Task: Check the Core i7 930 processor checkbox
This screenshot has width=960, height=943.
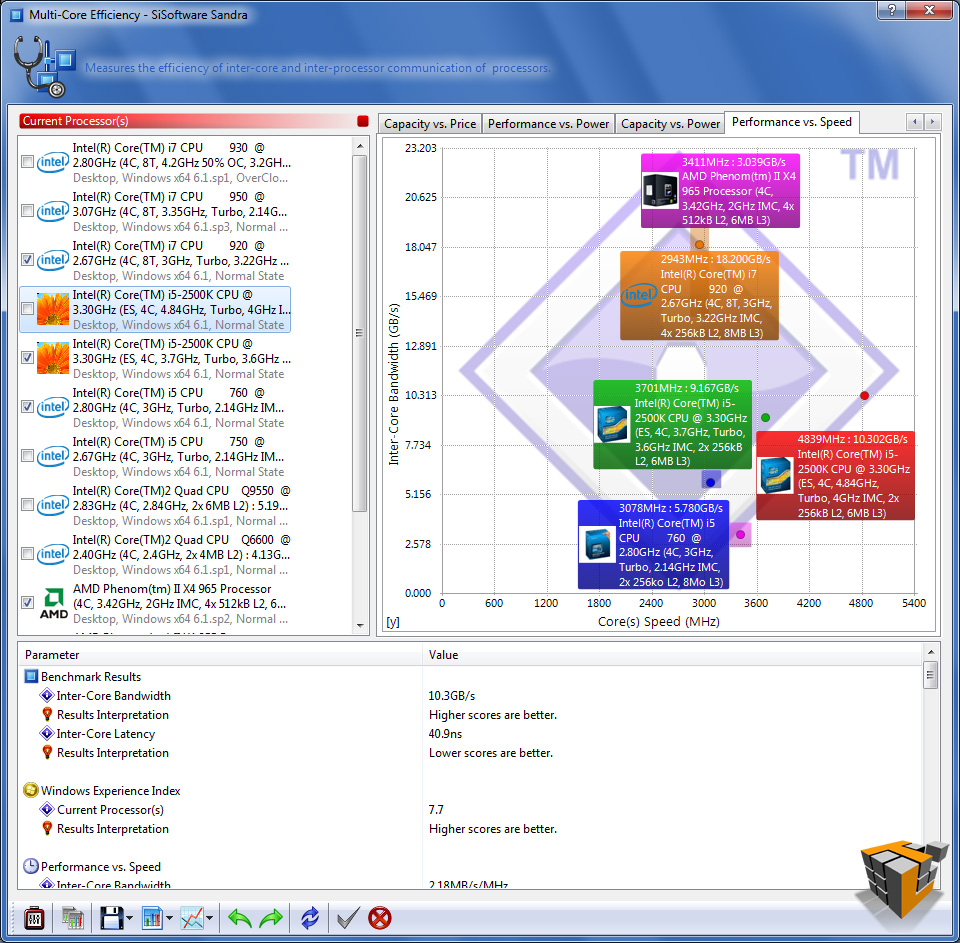Action: tap(27, 162)
